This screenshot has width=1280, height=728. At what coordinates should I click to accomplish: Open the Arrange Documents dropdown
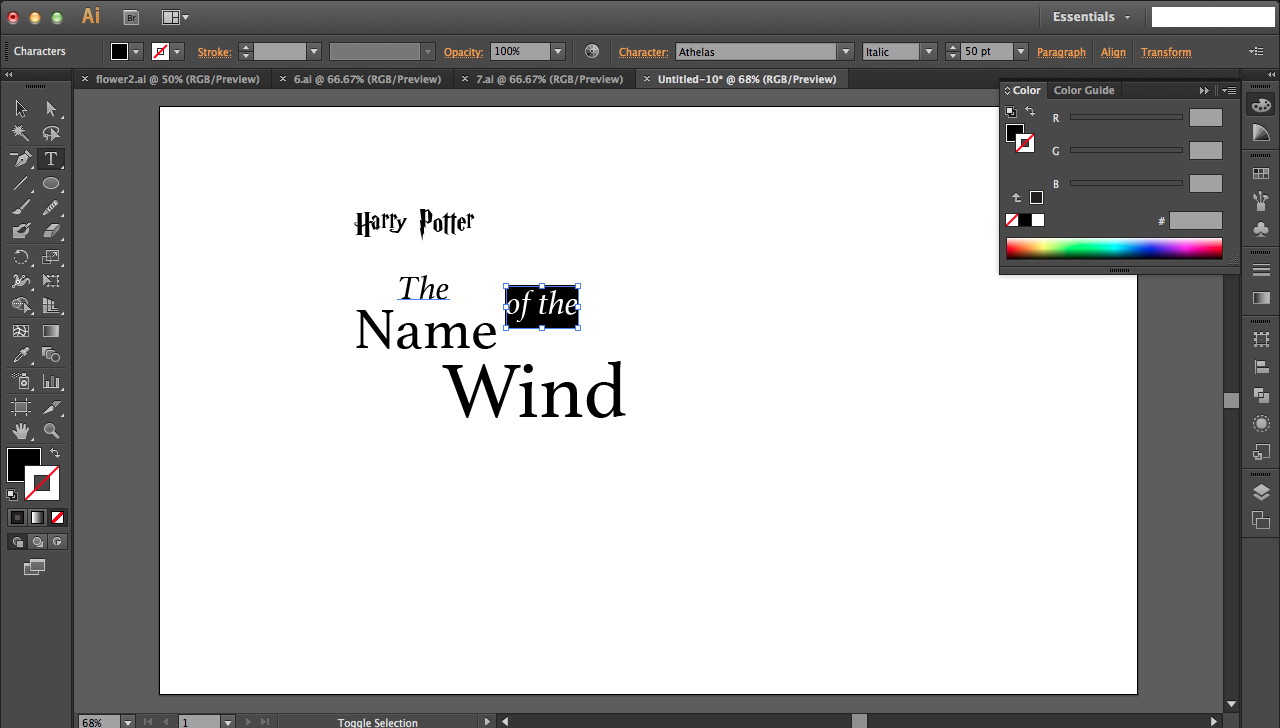(175, 17)
